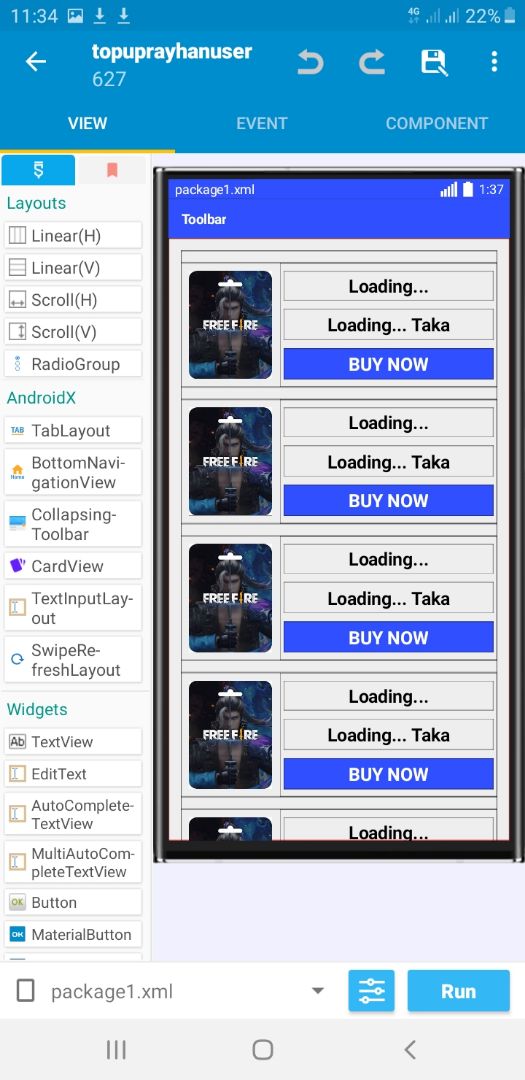Select the first Free Fire image

(230, 324)
